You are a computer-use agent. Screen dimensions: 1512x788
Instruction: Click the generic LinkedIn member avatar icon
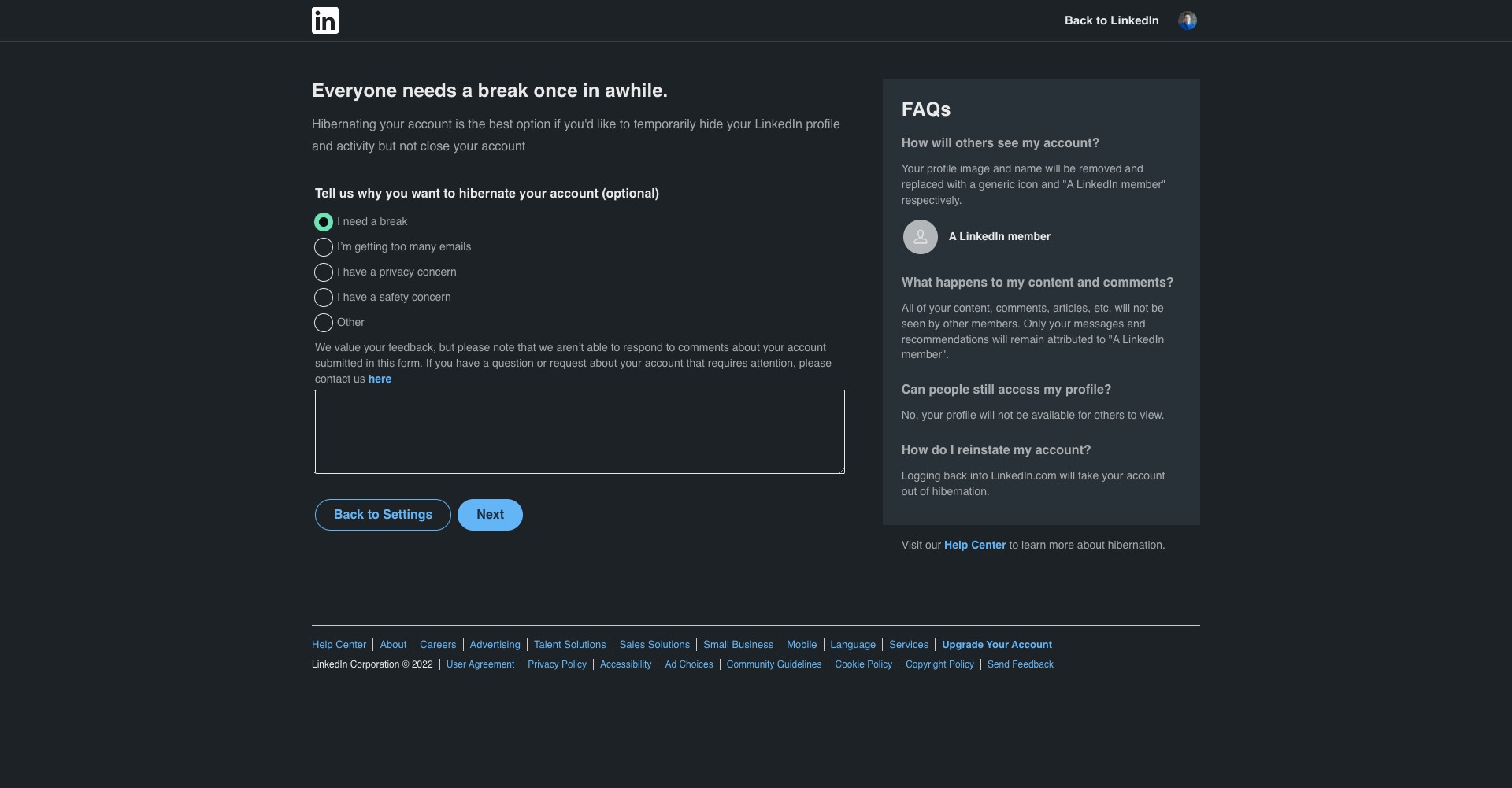pos(920,237)
